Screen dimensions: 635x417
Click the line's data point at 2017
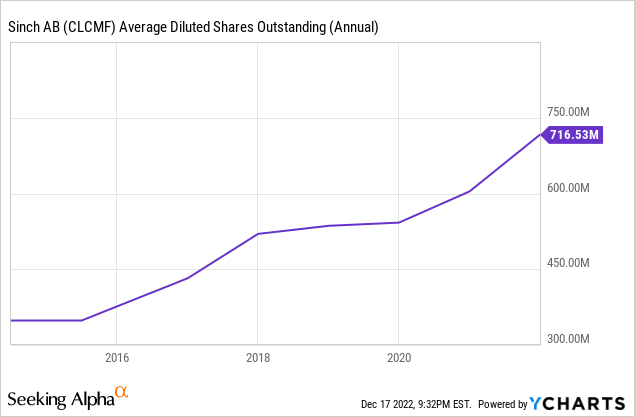[x=187, y=278]
